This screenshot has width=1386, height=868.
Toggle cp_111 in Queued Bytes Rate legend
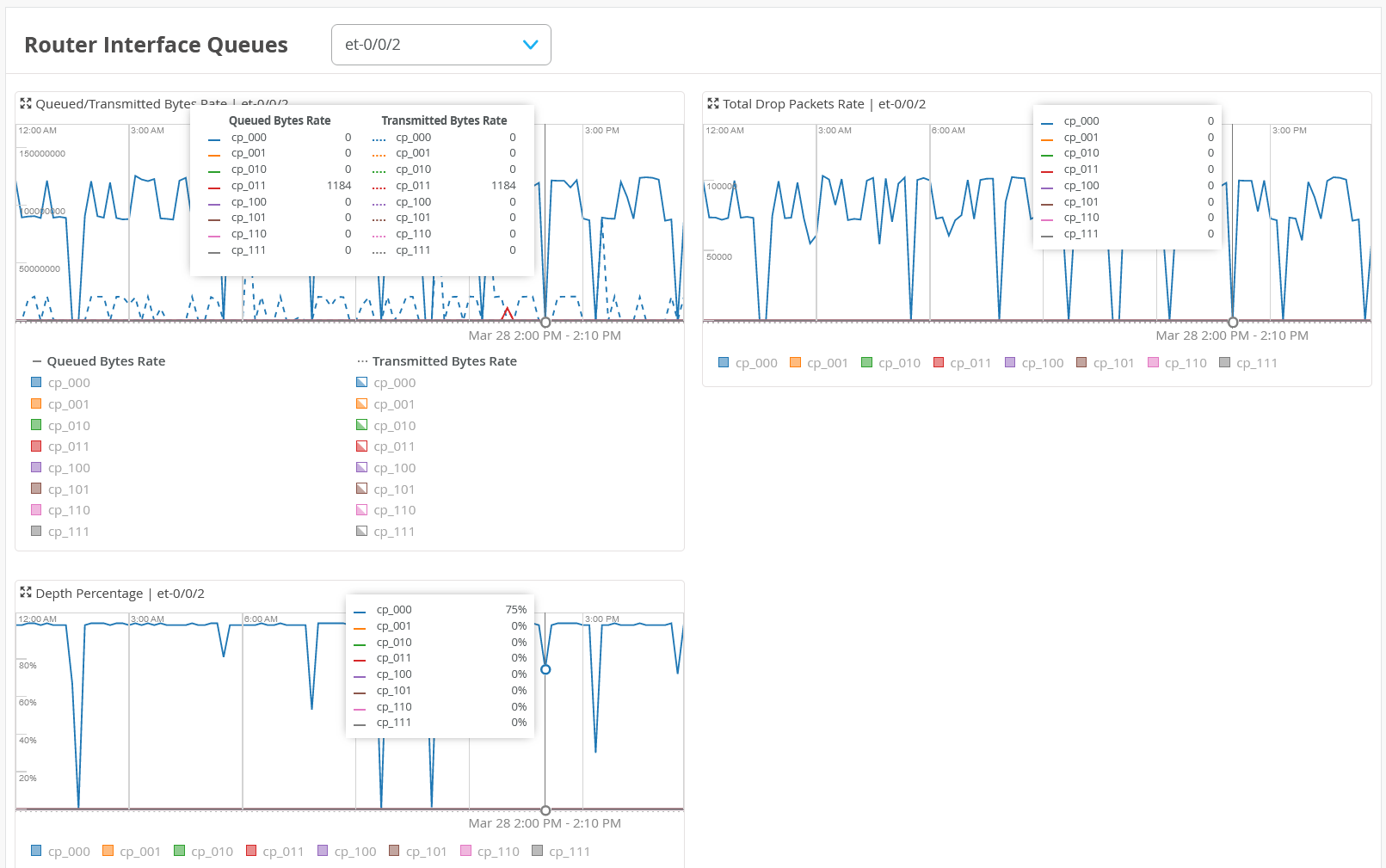tap(60, 532)
